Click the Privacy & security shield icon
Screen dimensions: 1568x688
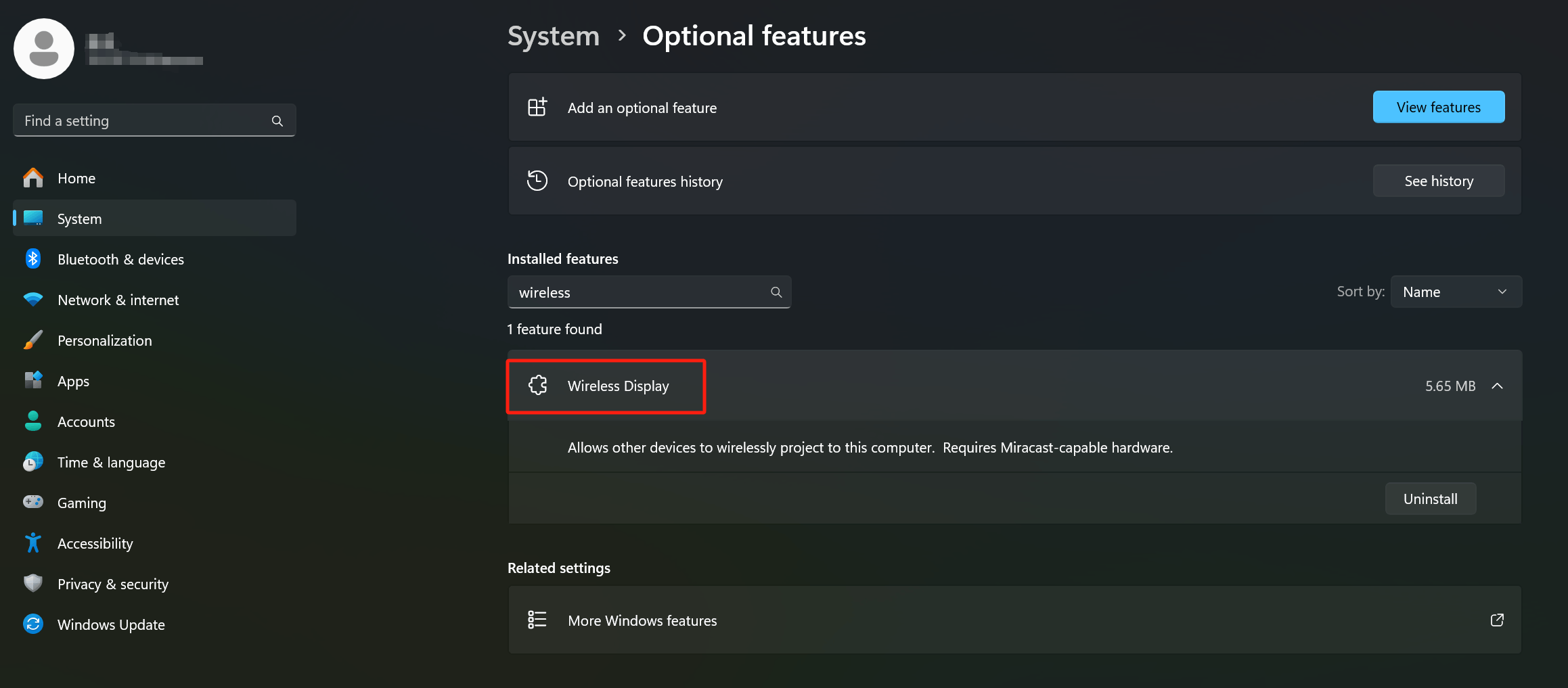point(32,583)
